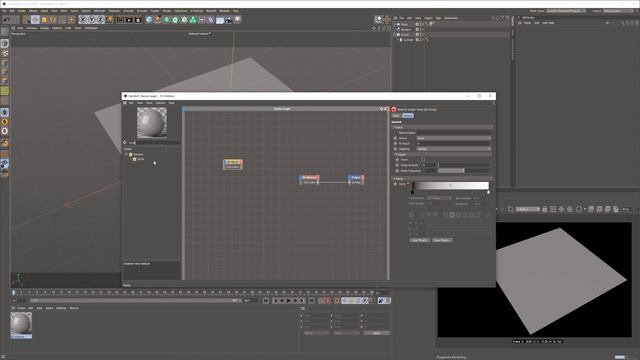Click the Load Preset button
The image size is (640, 360).
(419, 240)
